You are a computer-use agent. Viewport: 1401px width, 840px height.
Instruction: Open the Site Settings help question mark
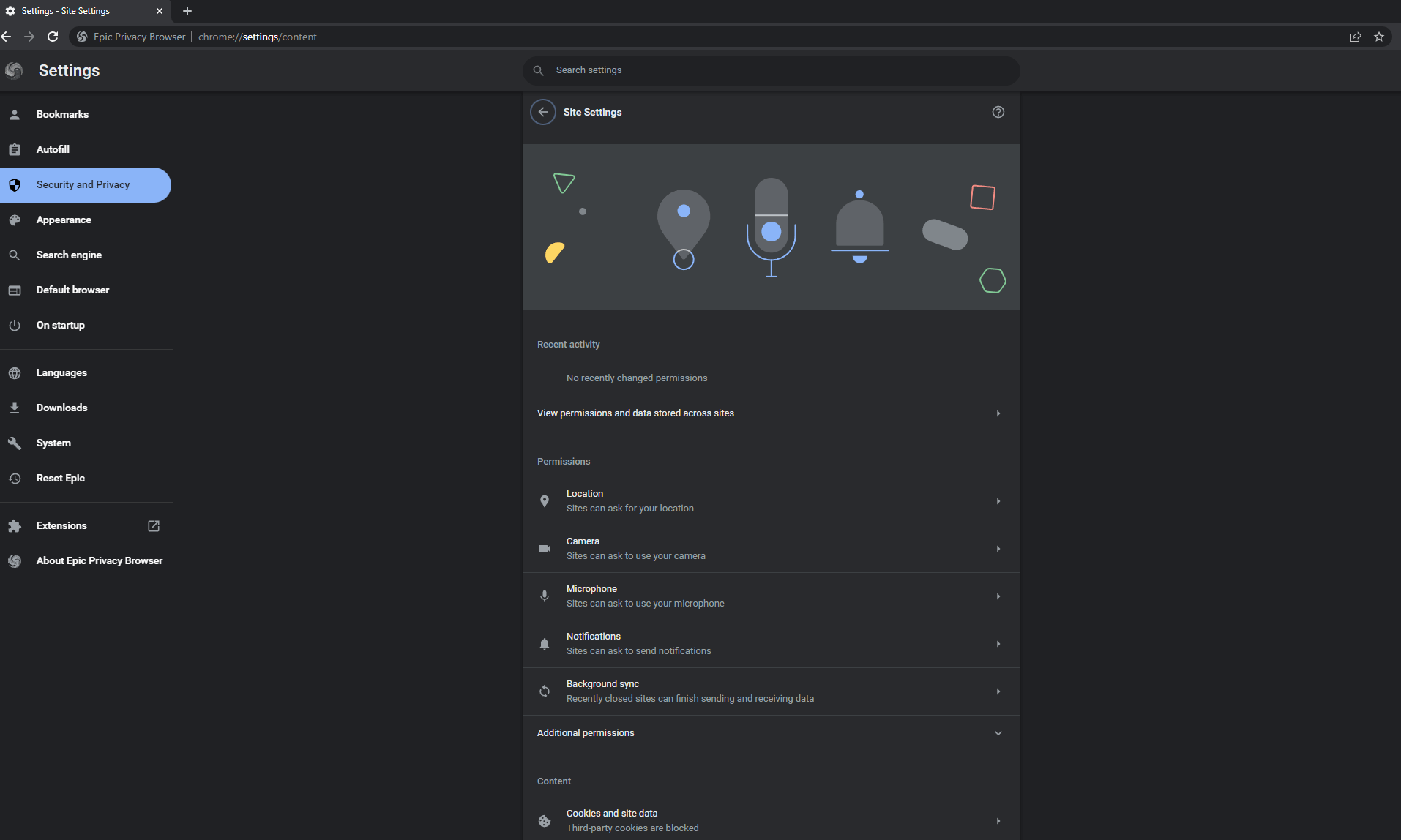(x=998, y=111)
